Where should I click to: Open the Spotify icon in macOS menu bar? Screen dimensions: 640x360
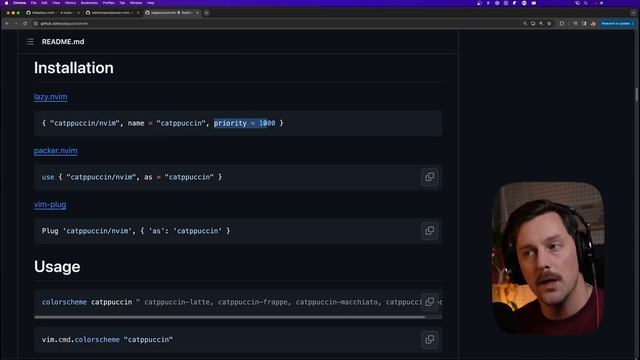point(524,3)
